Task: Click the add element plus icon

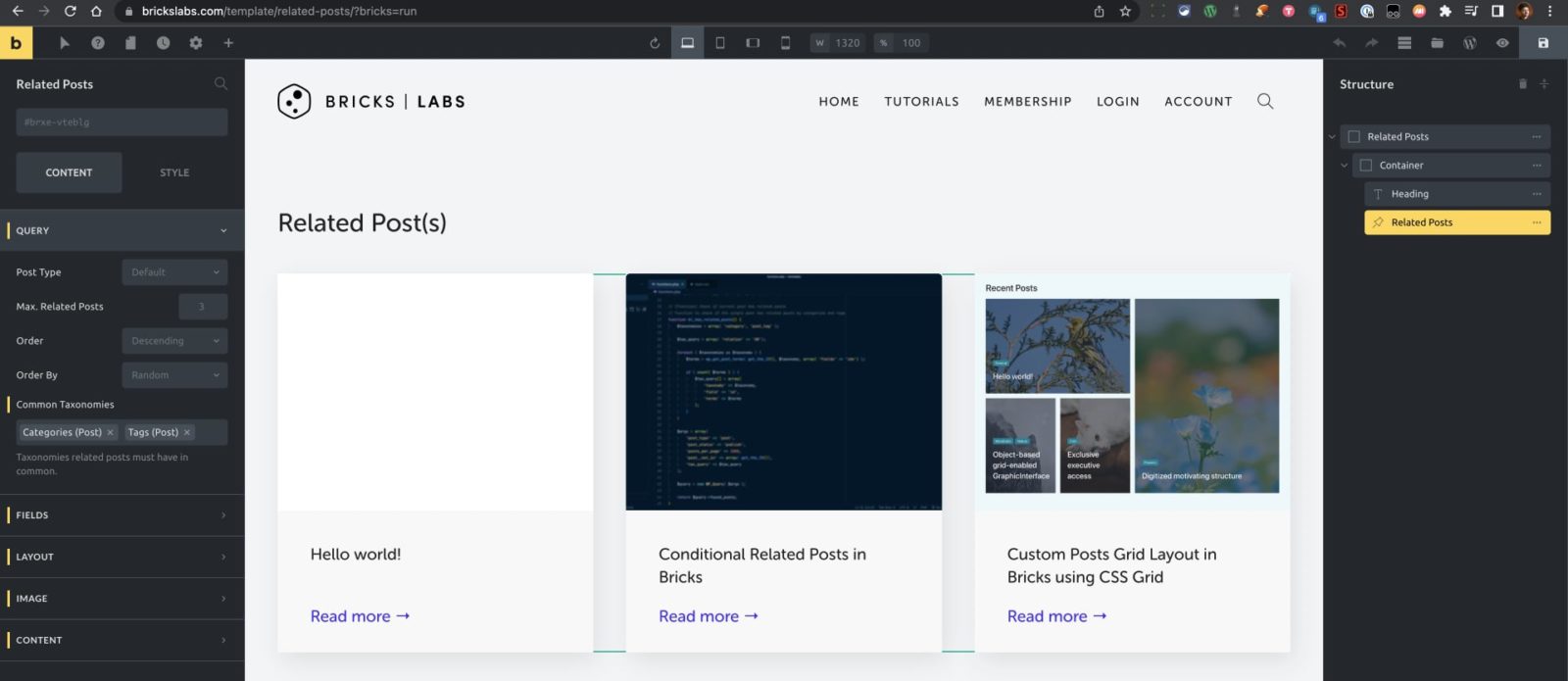Action: click(x=228, y=43)
